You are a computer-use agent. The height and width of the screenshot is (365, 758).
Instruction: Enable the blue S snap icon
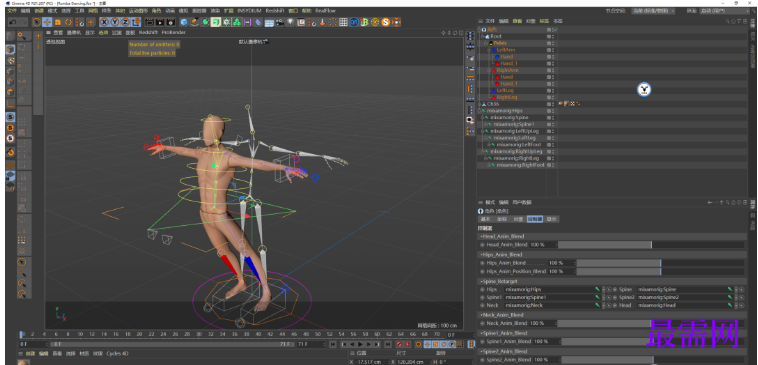coord(10,117)
